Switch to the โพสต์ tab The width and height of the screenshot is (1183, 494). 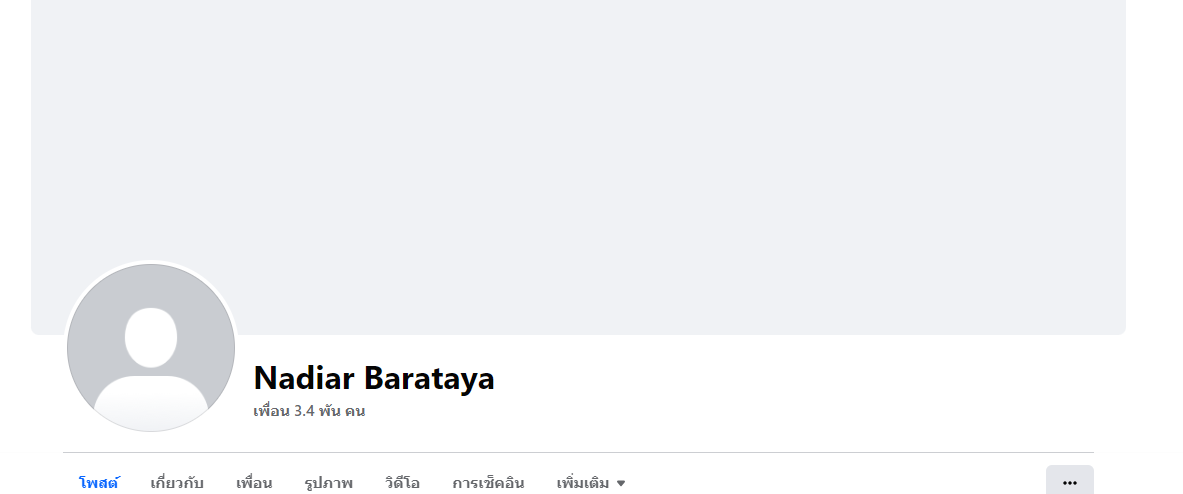pyautogui.click(x=99, y=483)
